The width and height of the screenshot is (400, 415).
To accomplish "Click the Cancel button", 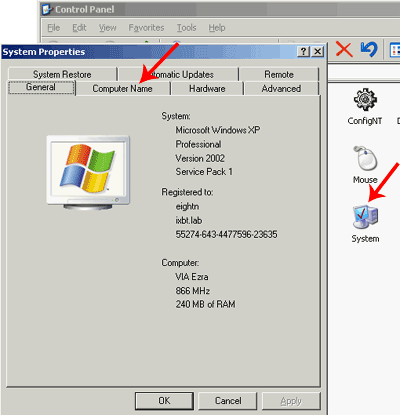I will [228, 401].
